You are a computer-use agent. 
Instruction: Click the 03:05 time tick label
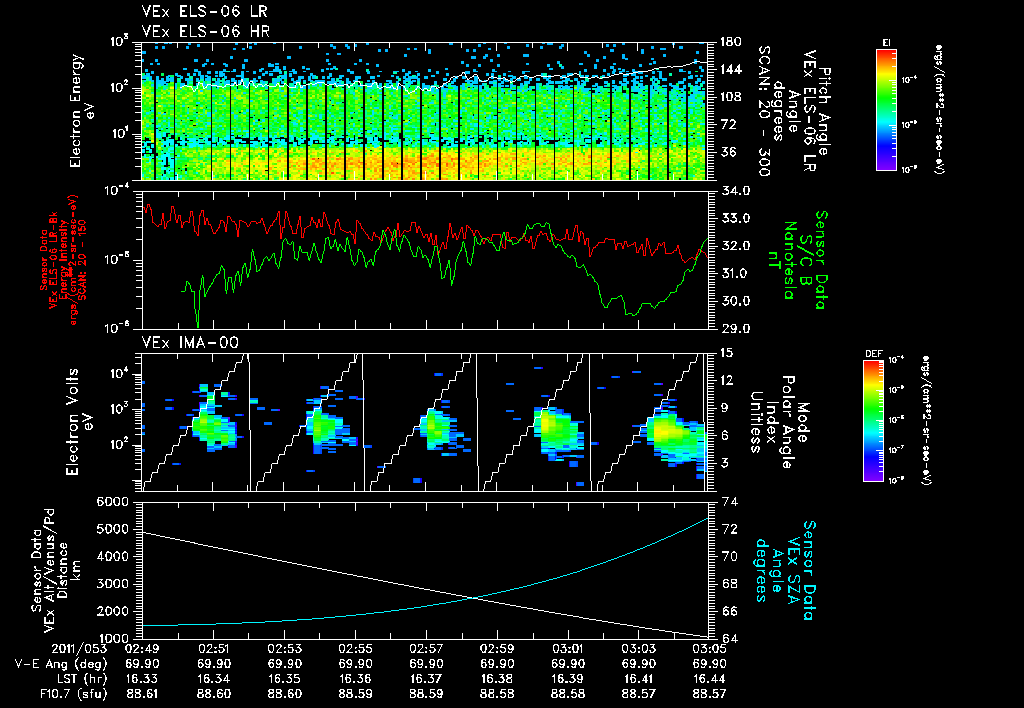coord(709,649)
